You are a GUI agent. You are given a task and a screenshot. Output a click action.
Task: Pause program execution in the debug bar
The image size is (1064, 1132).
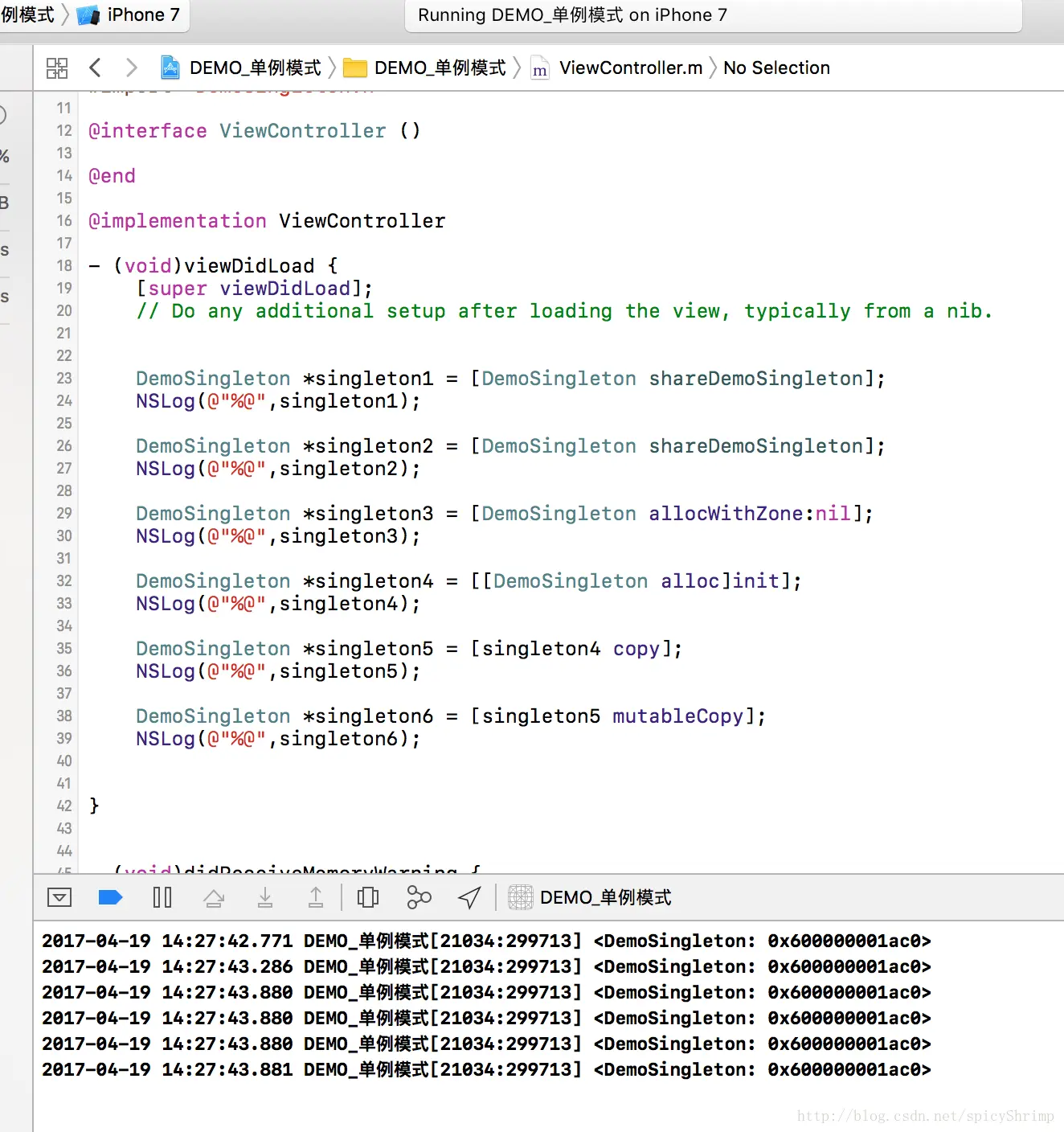point(162,897)
